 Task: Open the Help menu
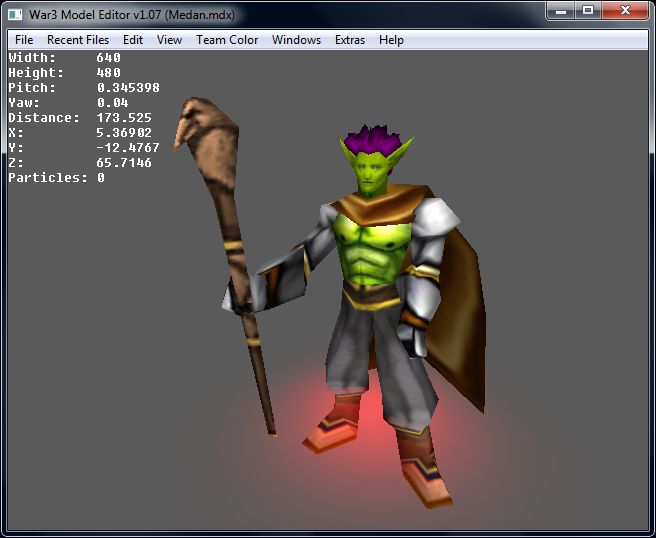coord(391,40)
